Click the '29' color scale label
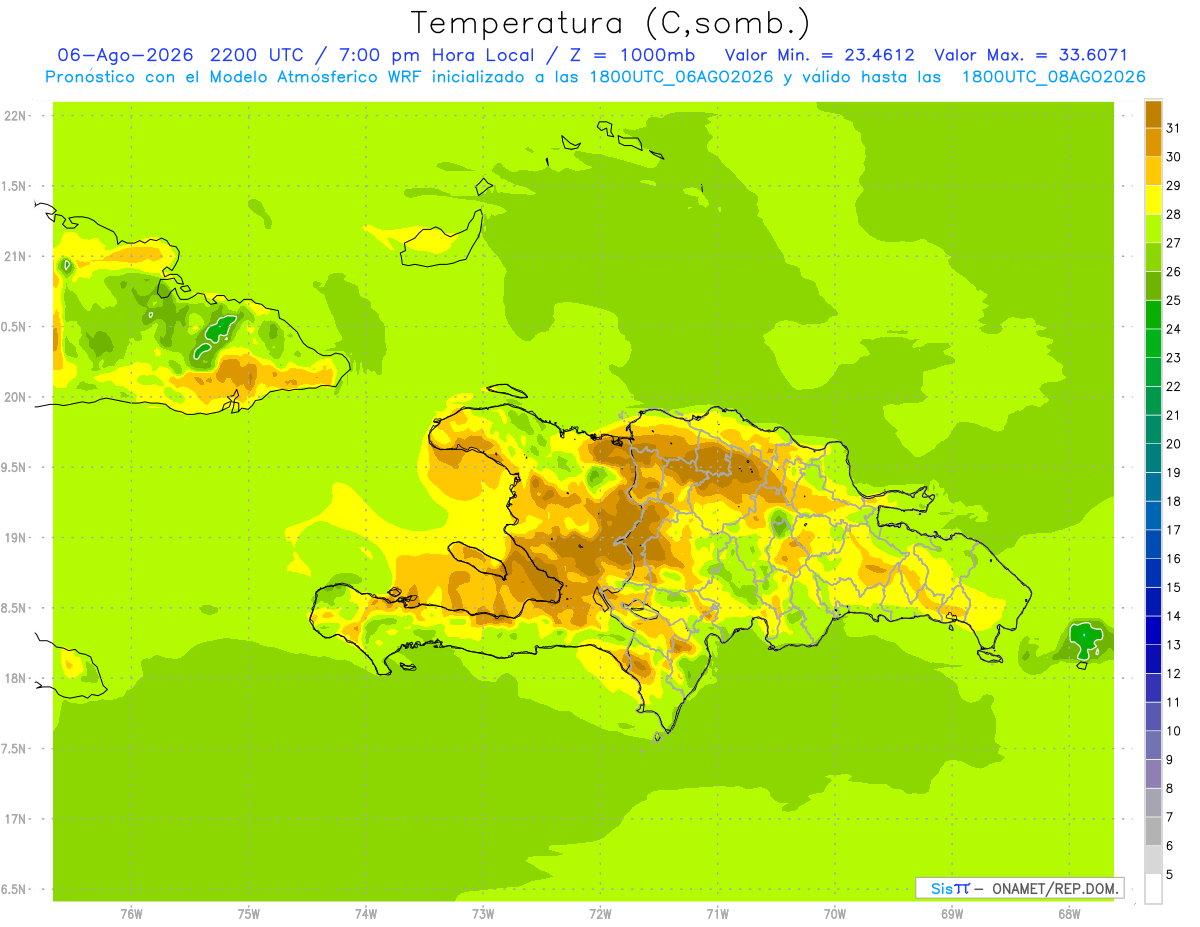This screenshot has height=927, width=1200. 1174,186
